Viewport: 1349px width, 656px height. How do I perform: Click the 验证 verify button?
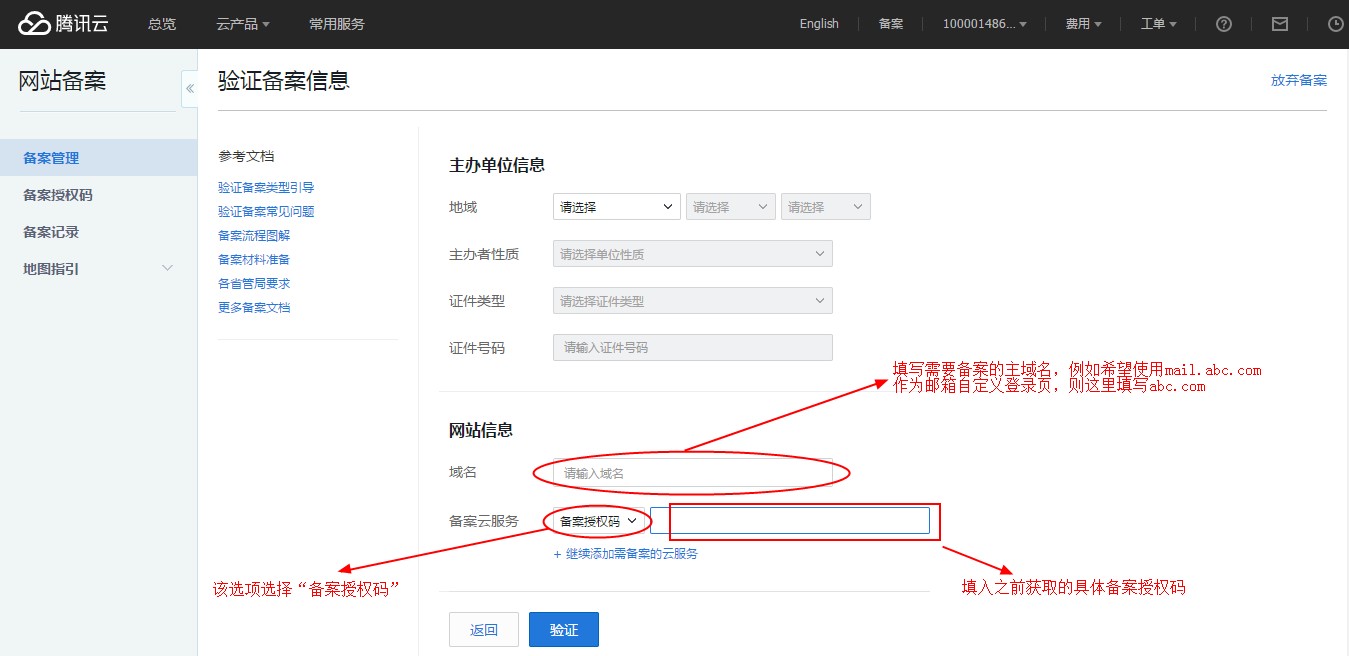[x=563, y=629]
